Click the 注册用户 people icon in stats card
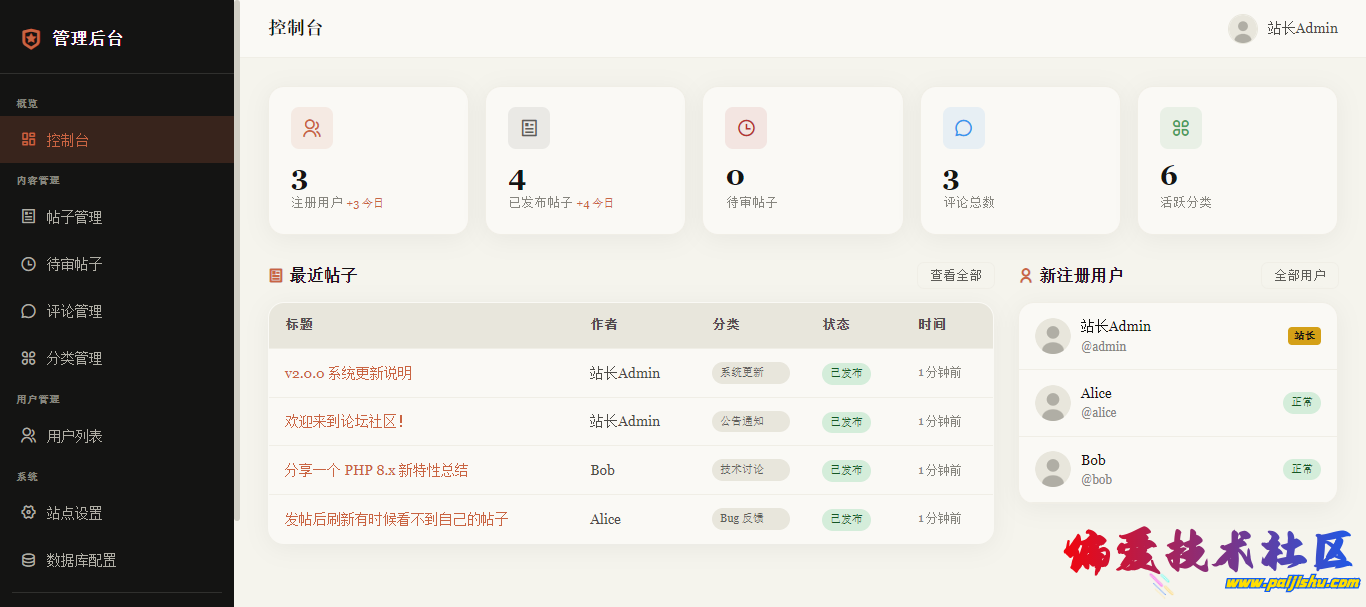 click(312, 128)
